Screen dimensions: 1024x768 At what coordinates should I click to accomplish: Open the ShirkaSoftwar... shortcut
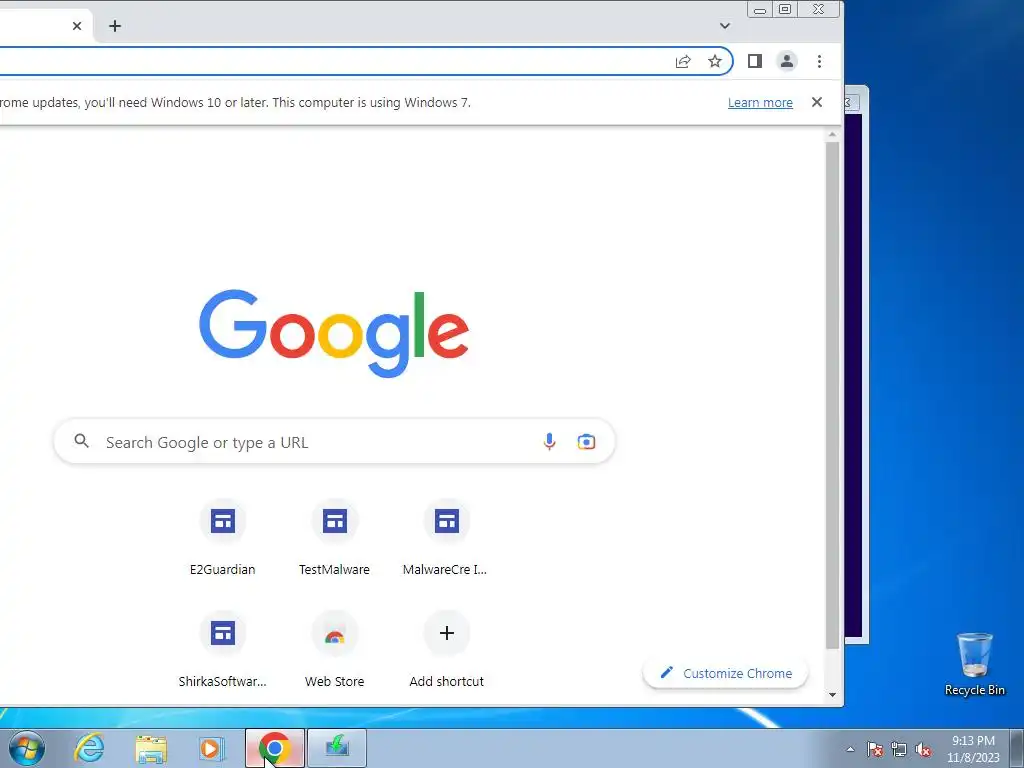(x=223, y=649)
